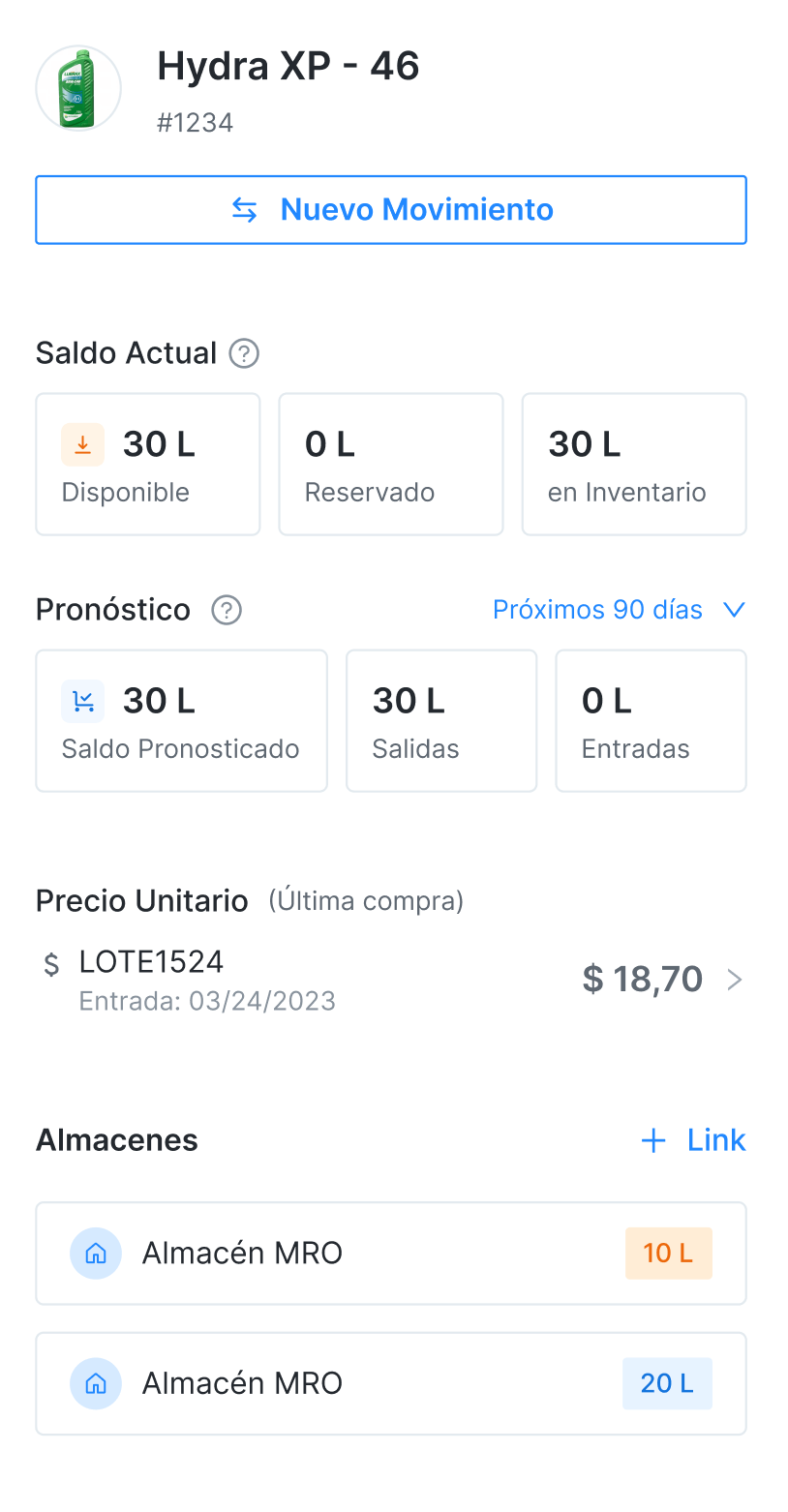788x1512 pixels.
Task: Click the Hydra XP - 46 product thumbnail
Action: click(x=78, y=88)
